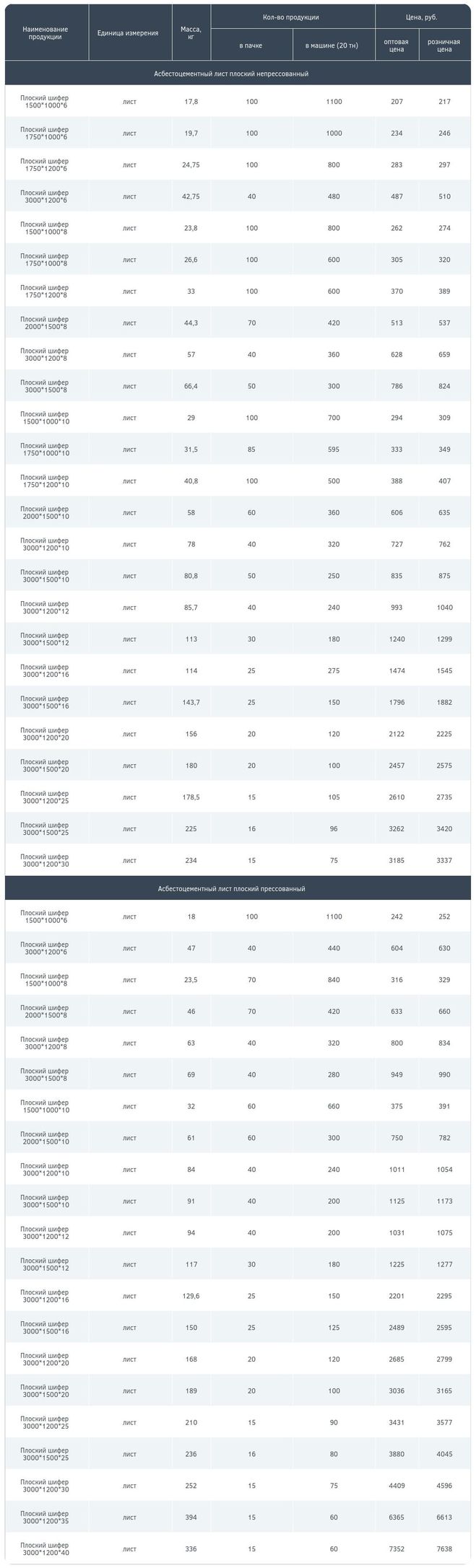The width and height of the screenshot is (476, 1568).
Task: Click product name "Плоский шифер 3000*1200*40"
Action: coord(45,1549)
